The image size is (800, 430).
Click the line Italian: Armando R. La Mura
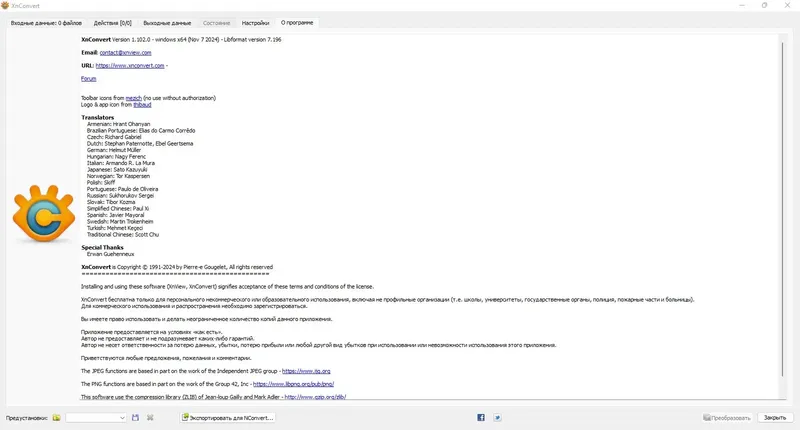coord(120,163)
